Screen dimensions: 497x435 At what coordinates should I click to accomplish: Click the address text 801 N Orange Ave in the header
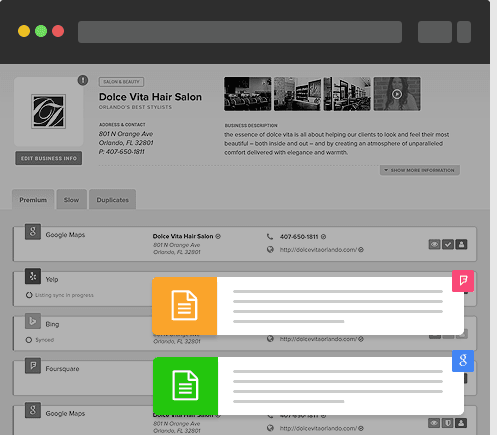pos(126,134)
